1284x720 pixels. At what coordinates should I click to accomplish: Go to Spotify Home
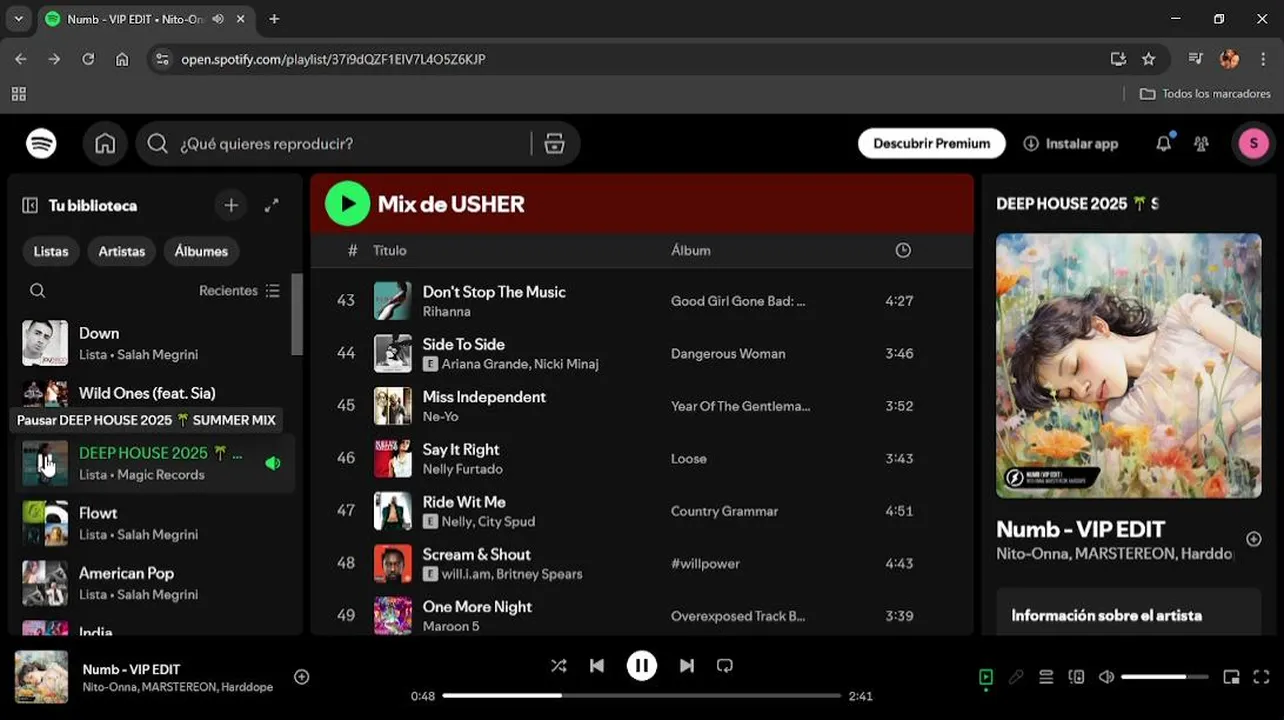tap(105, 144)
